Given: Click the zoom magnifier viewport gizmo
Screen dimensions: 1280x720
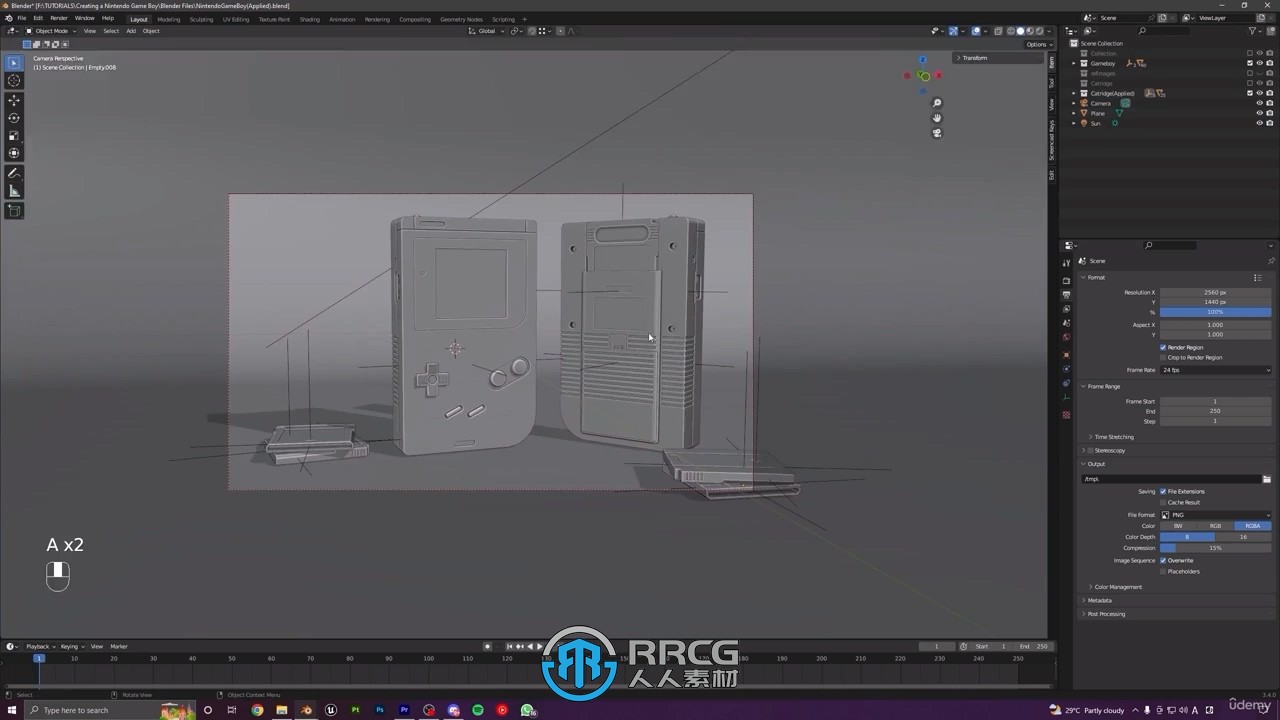Looking at the screenshot, I should click(937, 103).
